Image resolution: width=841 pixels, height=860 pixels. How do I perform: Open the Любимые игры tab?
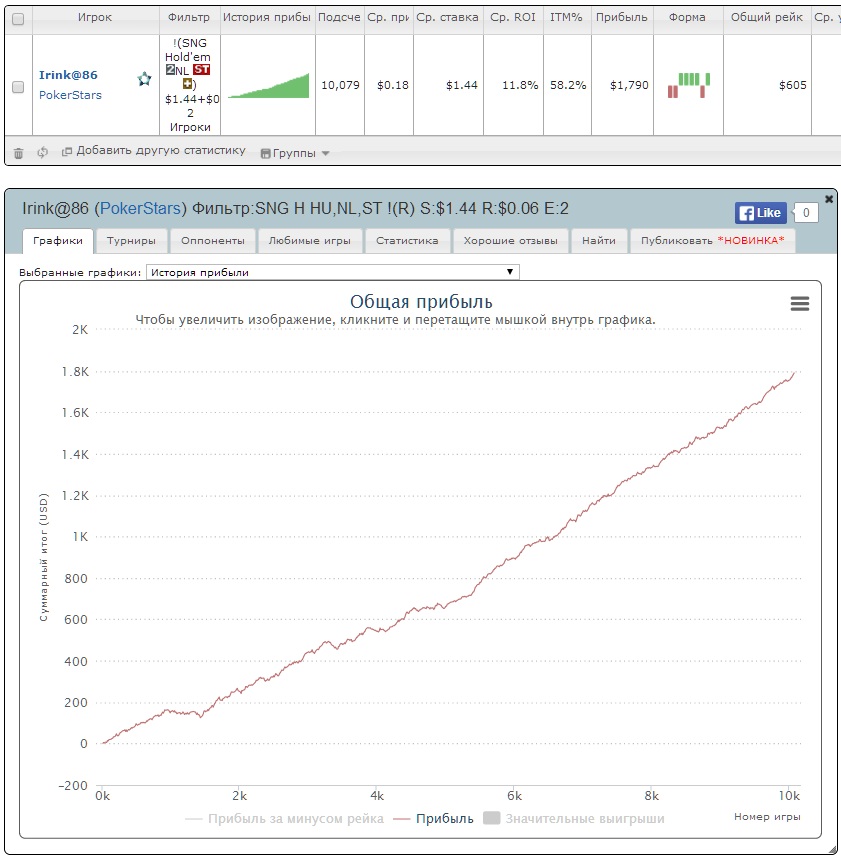coord(309,241)
